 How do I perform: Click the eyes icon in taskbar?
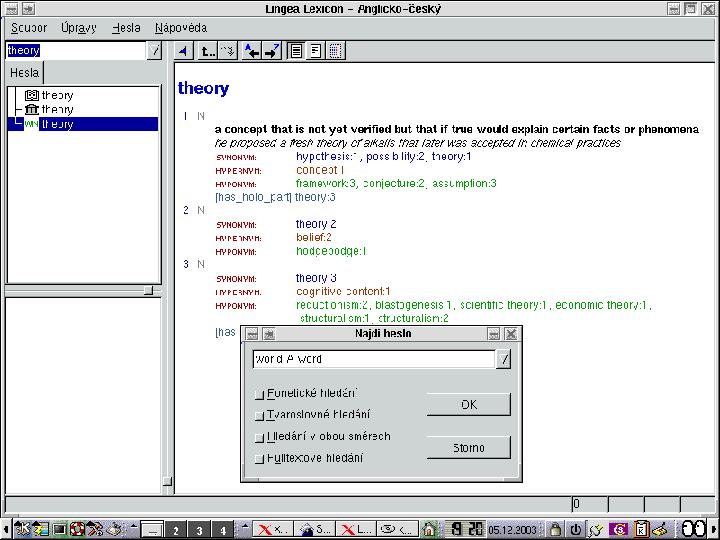click(692, 529)
